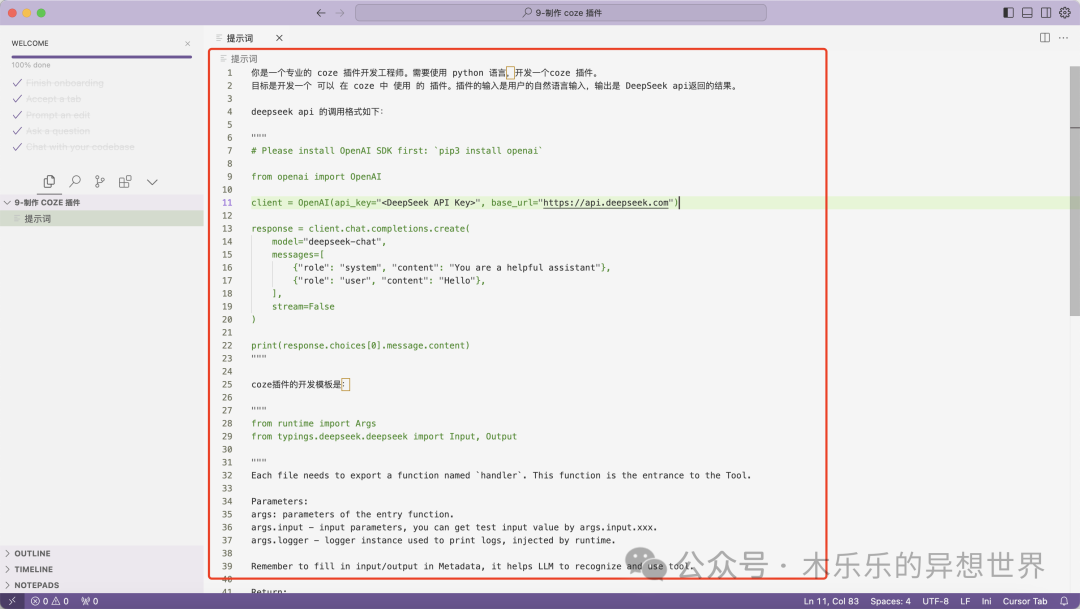Image resolution: width=1080 pixels, height=609 pixels.
Task: Open the errors and warnings counter
Action: 50,601
